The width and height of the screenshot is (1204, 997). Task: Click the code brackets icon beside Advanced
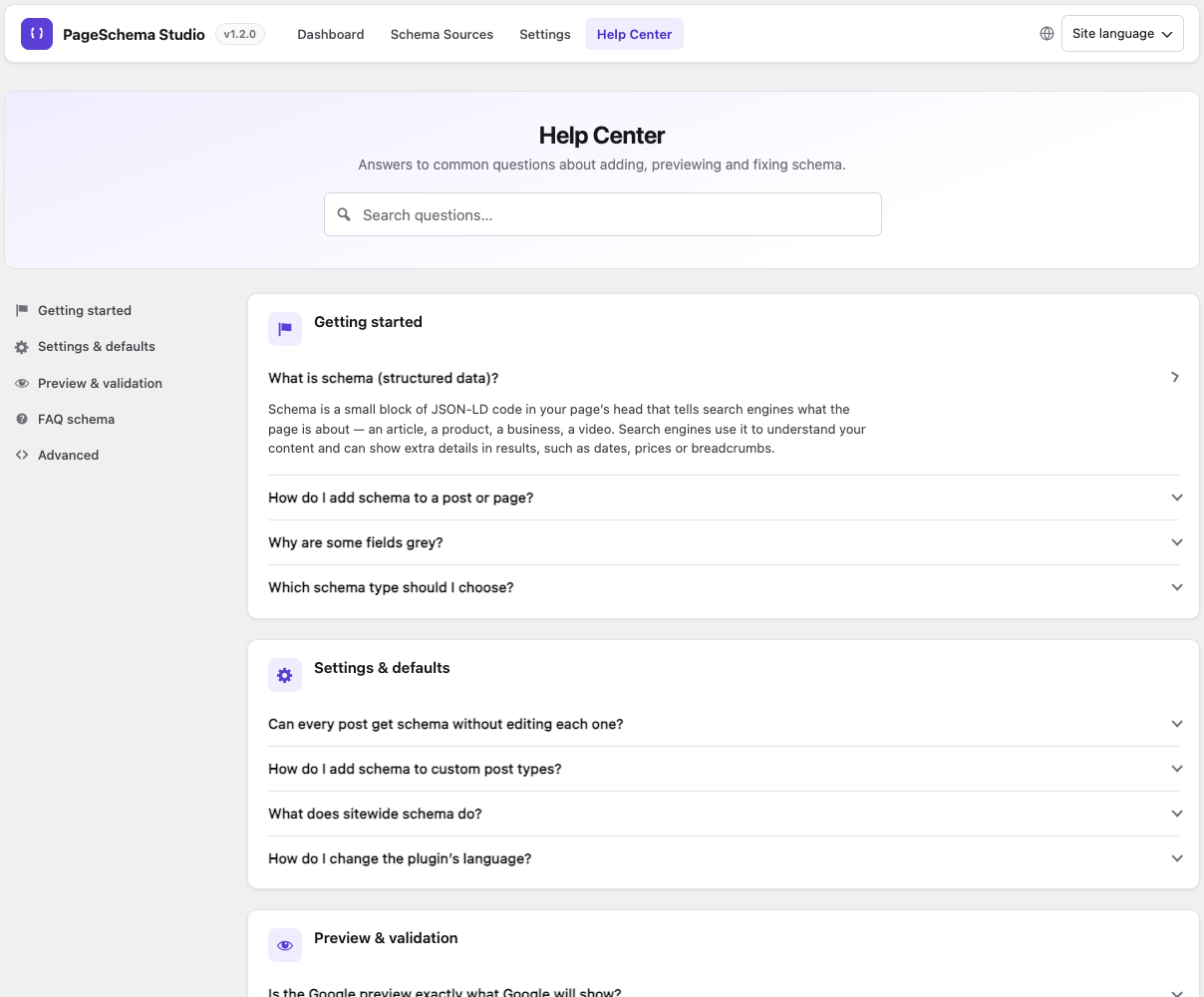click(x=22, y=456)
